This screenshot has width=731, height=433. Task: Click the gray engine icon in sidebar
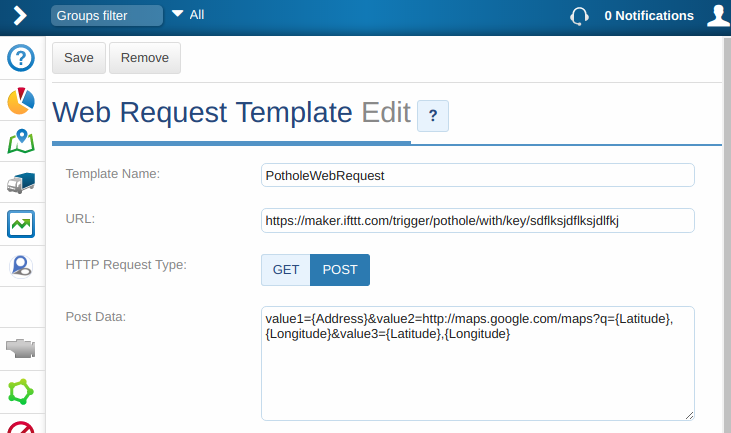[x=21, y=349]
